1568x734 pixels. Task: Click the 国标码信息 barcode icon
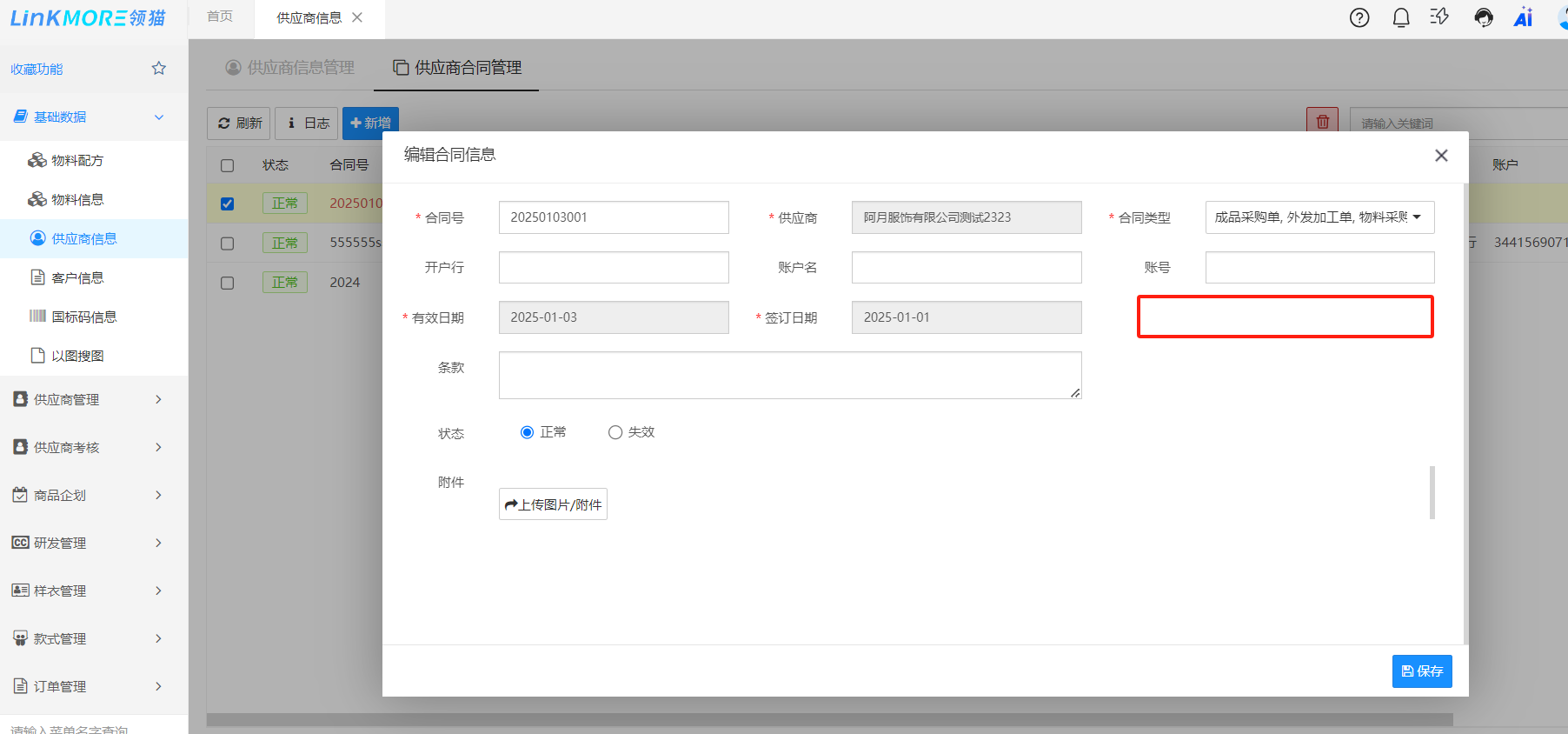37,316
